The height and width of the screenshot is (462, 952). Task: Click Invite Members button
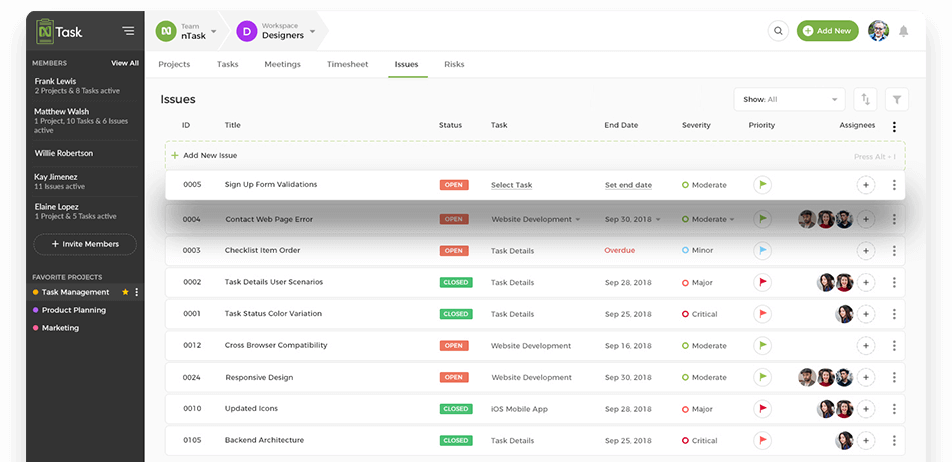coord(85,244)
